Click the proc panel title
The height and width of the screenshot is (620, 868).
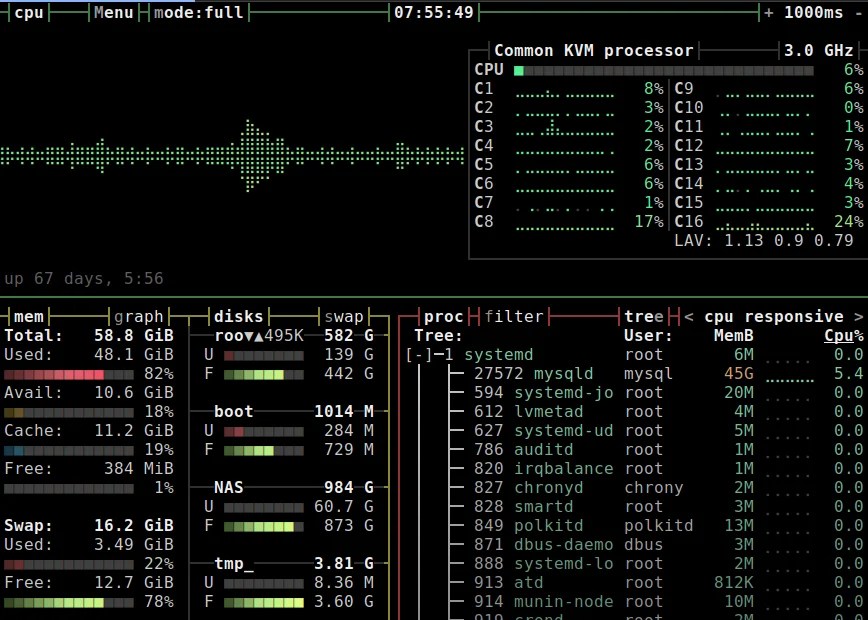pyautogui.click(x=444, y=316)
